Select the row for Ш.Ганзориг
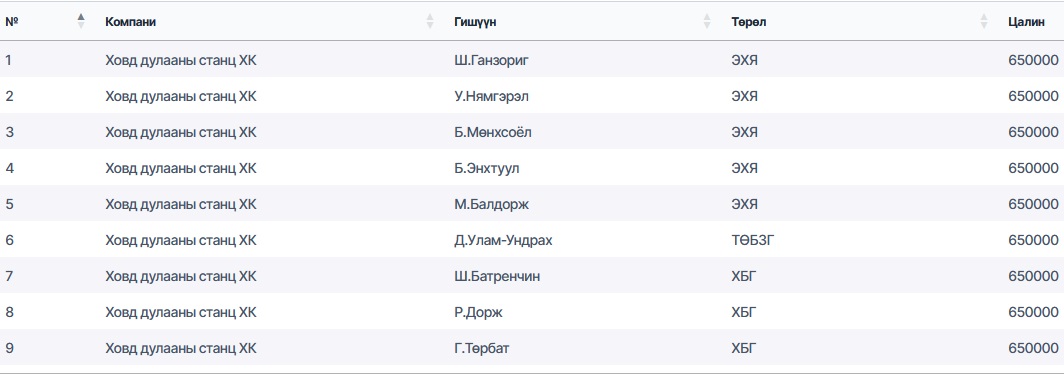This screenshot has height=374, width=1064. point(532,60)
